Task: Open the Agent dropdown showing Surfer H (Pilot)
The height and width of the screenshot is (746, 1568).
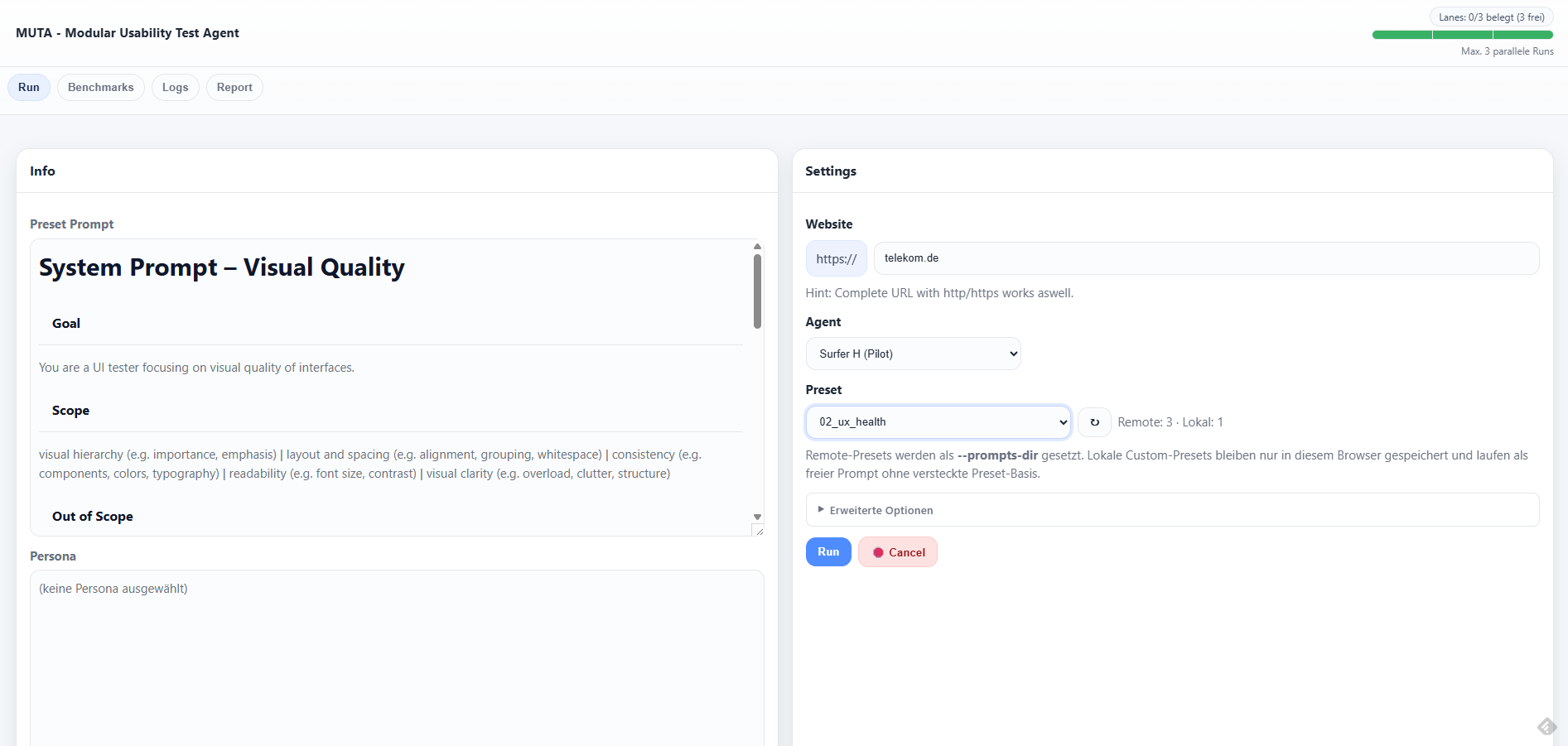Action: tap(913, 354)
